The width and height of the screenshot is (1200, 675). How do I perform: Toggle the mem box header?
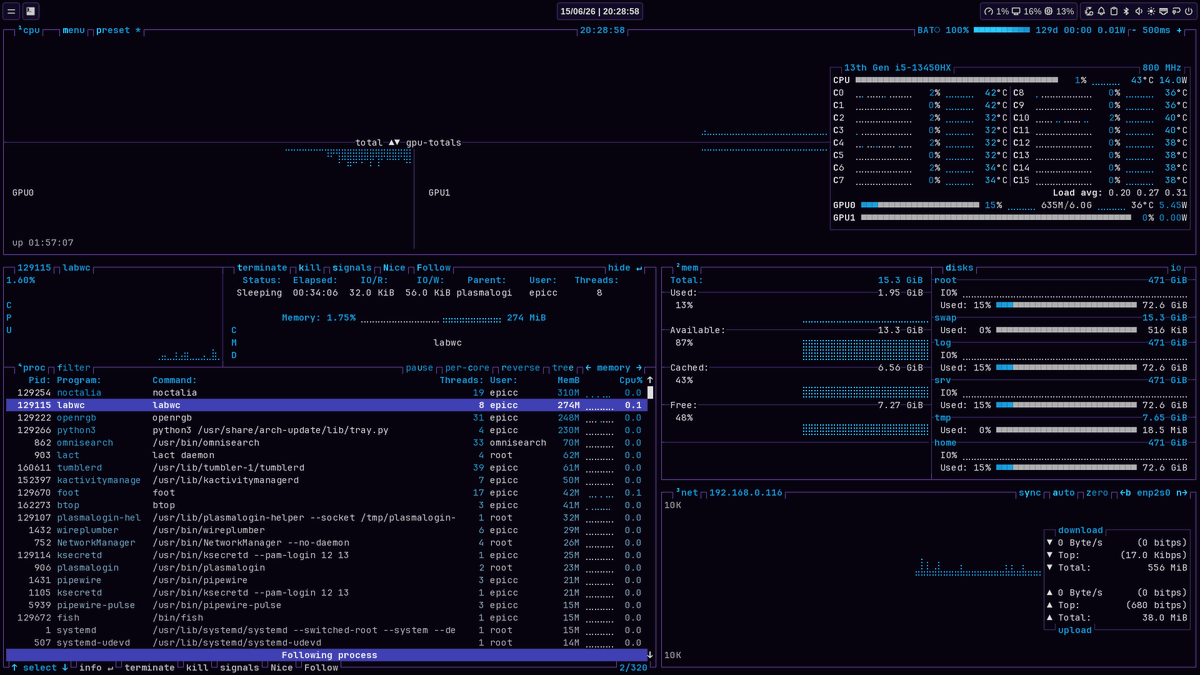[x=687, y=268]
